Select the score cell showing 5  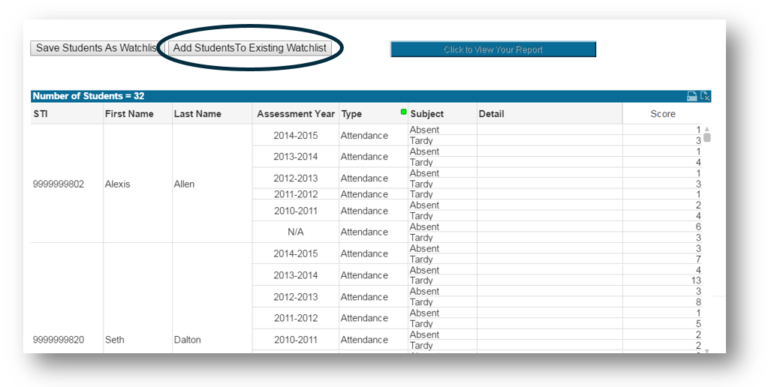coord(662,323)
